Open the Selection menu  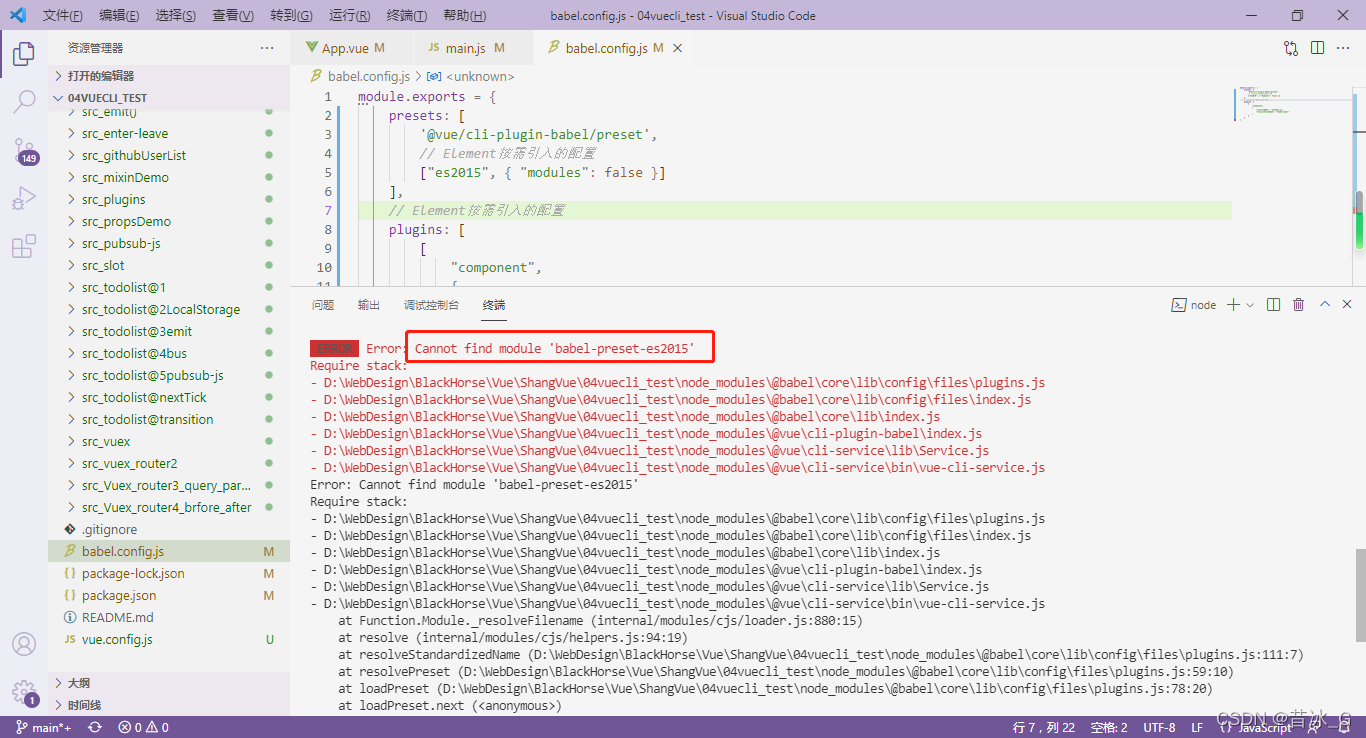coord(176,16)
